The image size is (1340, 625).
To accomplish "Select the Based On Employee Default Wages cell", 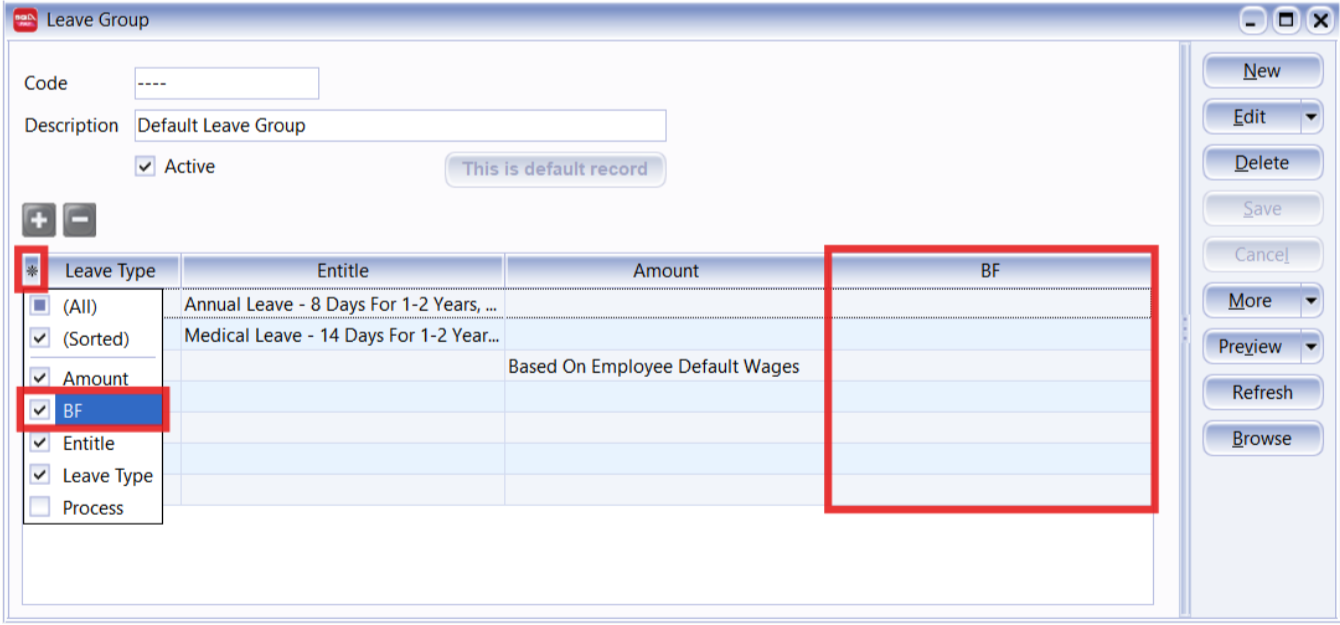I will [x=666, y=367].
